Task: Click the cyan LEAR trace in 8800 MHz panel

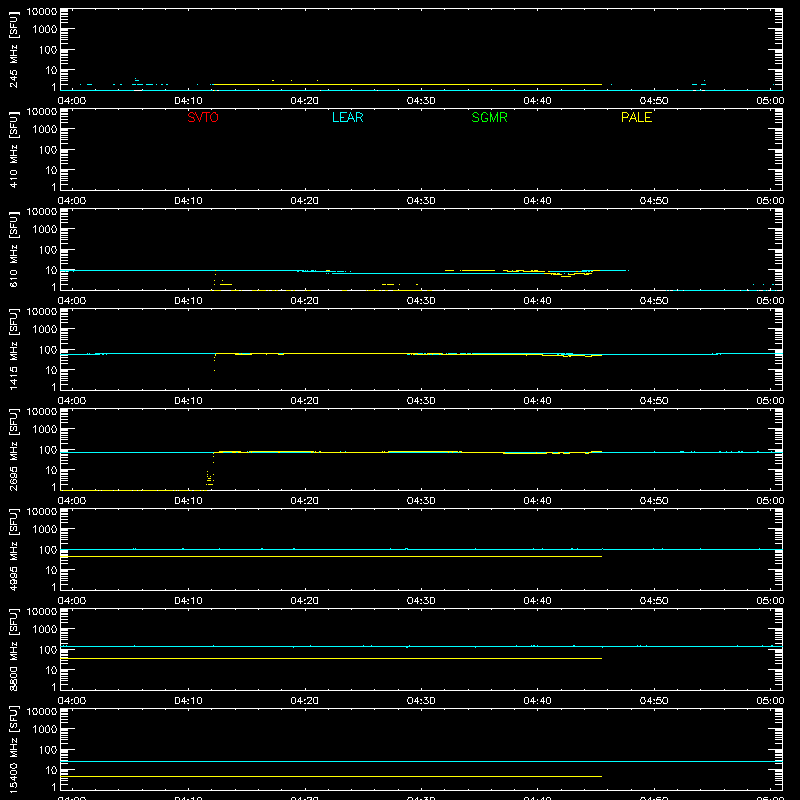Action: coord(421,646)
